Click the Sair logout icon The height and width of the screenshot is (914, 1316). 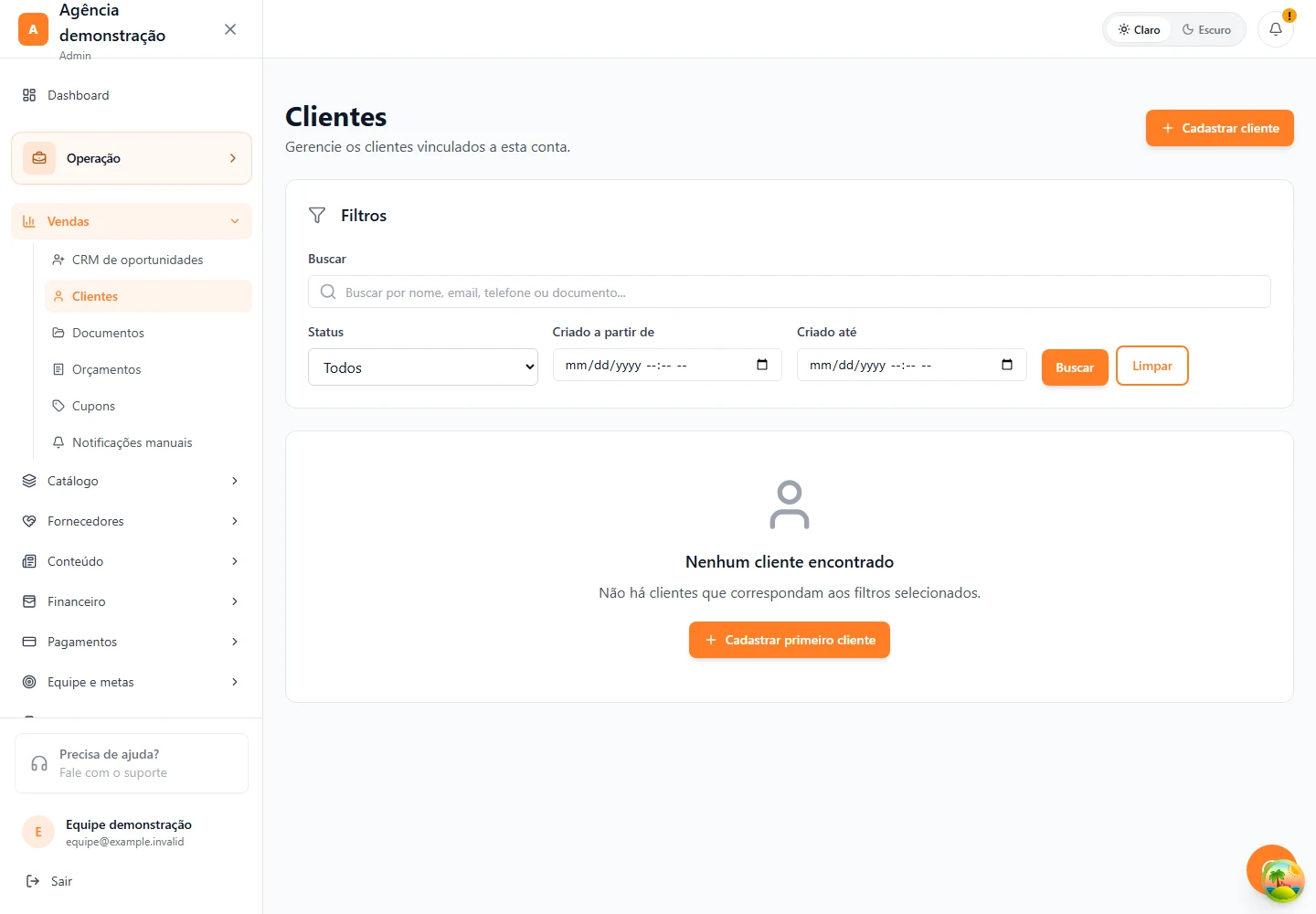[33, 881]
